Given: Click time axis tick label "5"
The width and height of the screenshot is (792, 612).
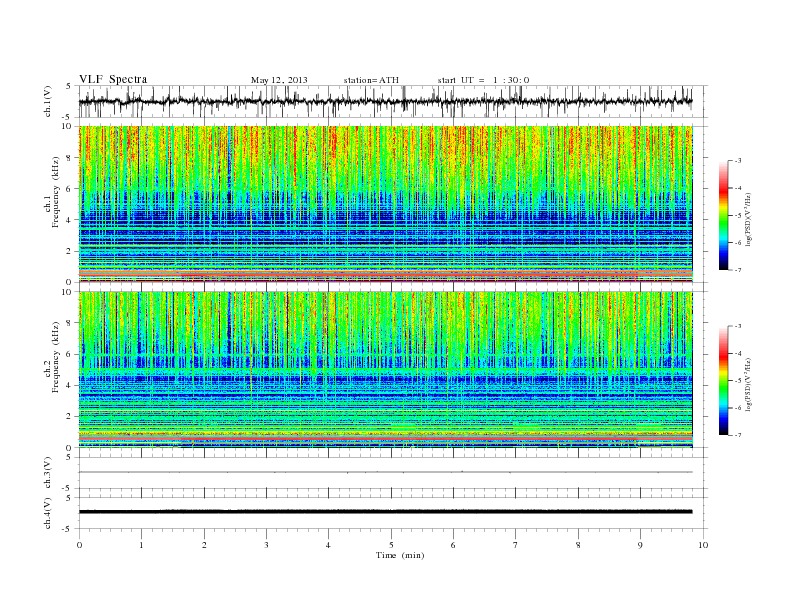Looking at the screenshot, I should [x=391, y=545].
